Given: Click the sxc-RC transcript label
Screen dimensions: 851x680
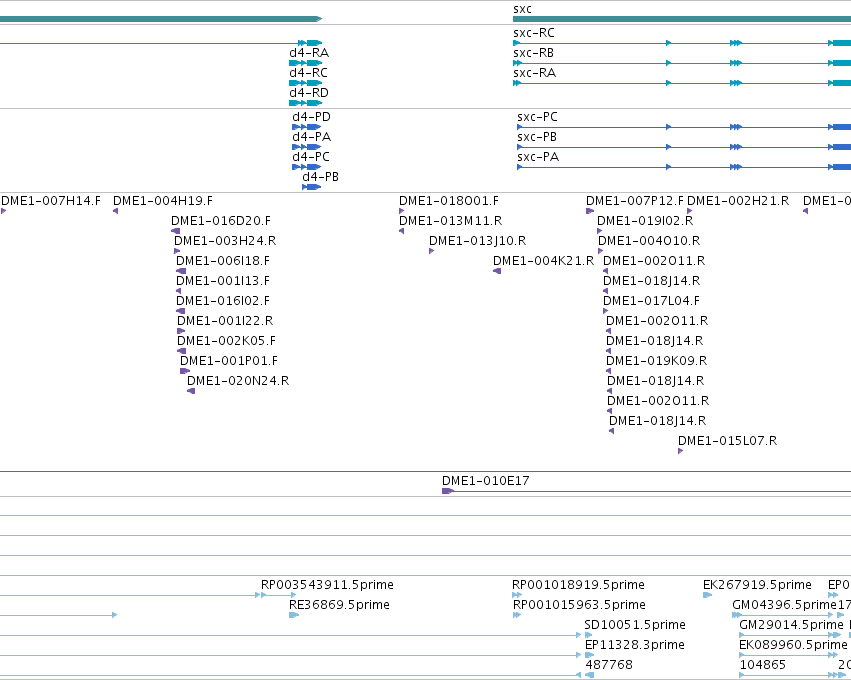Looking at the screenshot, I should tap(534, 33).
